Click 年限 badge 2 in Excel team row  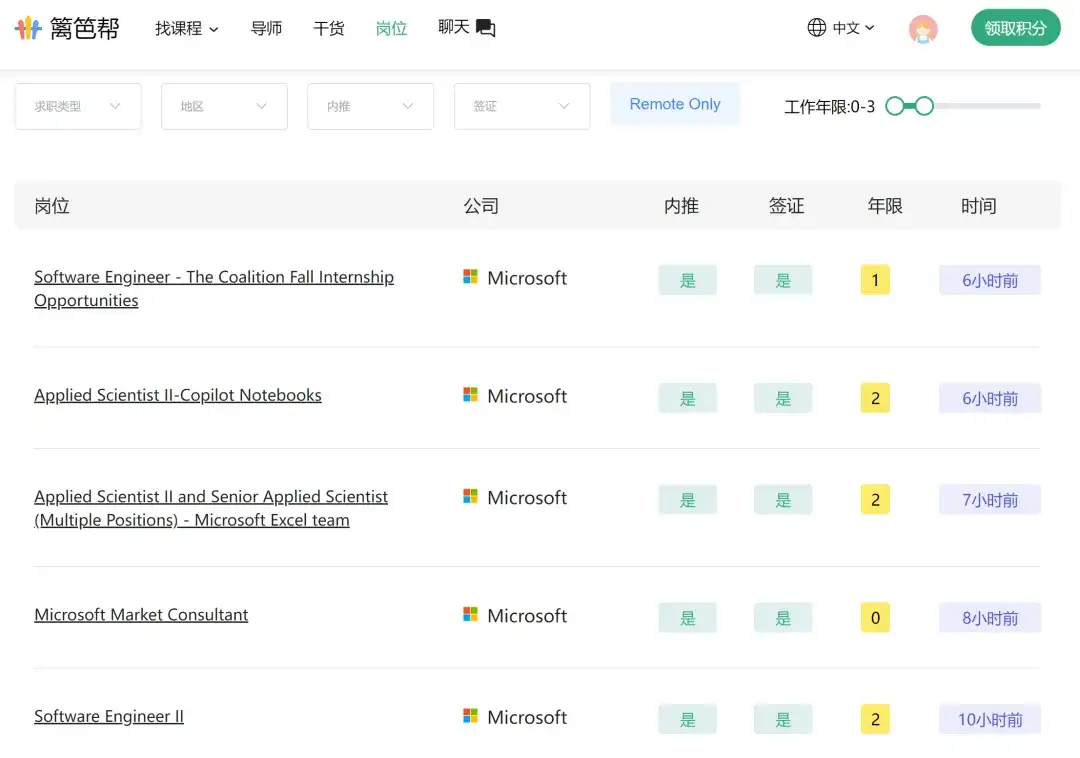click(x=875, y=500)
